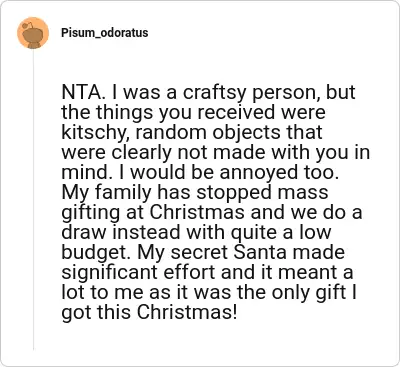Click the line starting with draw instead
Screen dimensions: 400x367
pyautogui.click(x=197, y=232)
